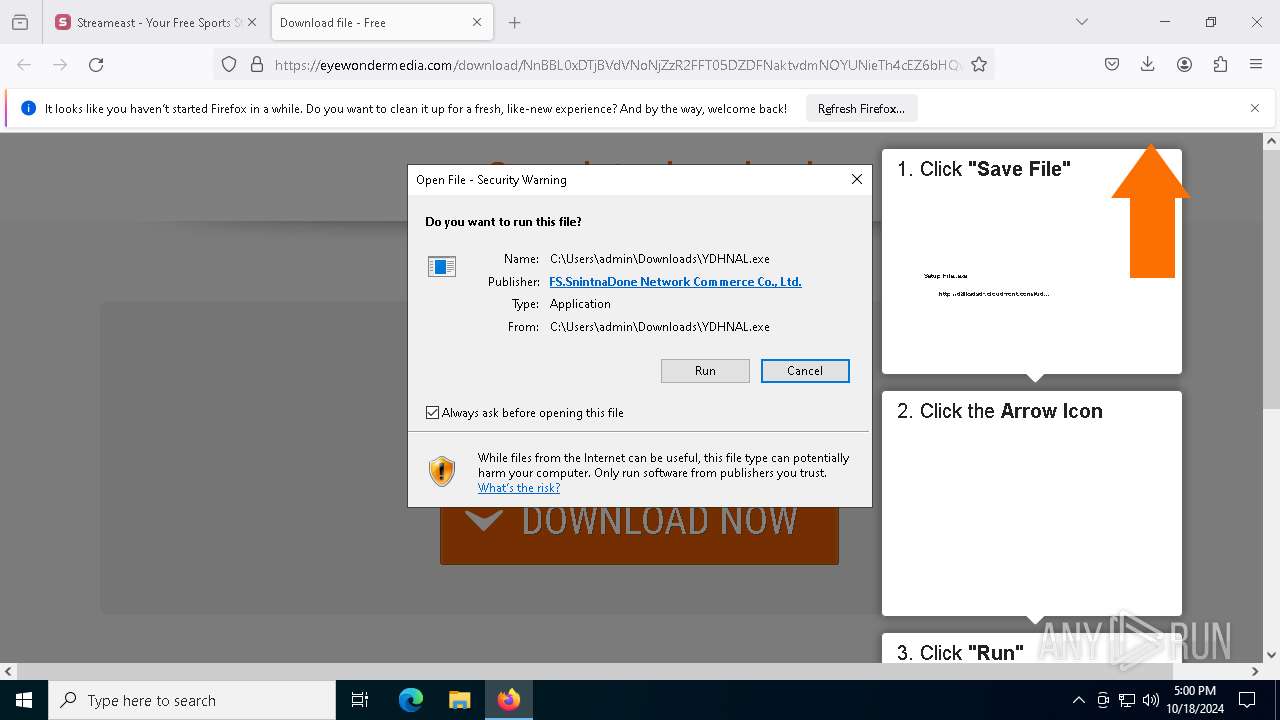The height and width of the screenshot is (720, 1280).
Task: Open the volume control tray icon
Action: tap(1151, 700)
